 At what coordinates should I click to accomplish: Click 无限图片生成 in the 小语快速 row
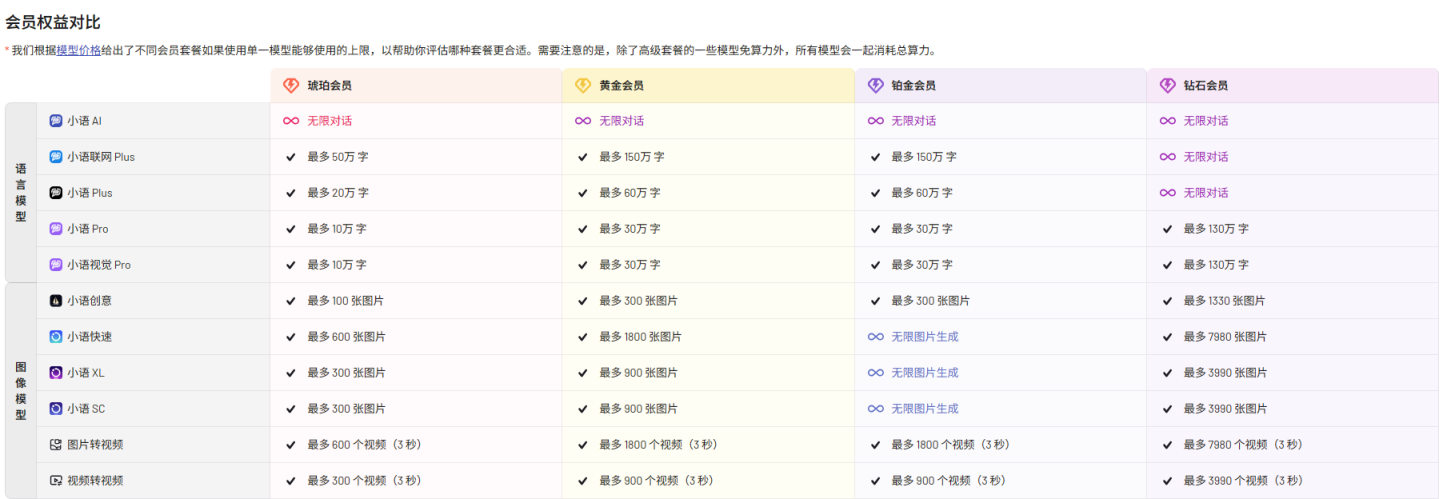click(924, 337)
